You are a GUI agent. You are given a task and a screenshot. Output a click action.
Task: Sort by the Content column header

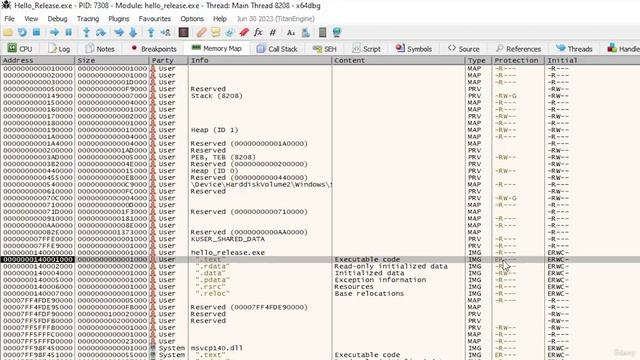pyautogui.click(x=398, y=60)
